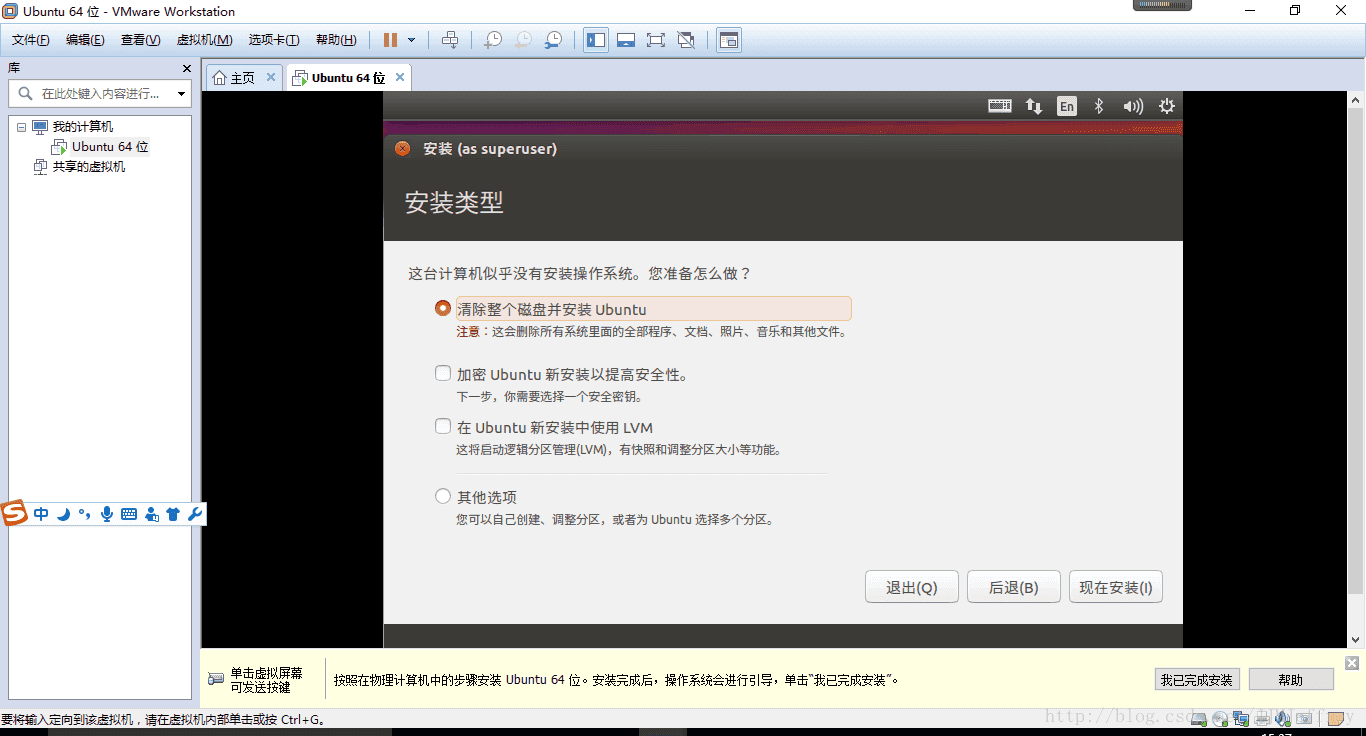Image resolution: width=1366 pixels, height=736 pixels.
Task: Collapse the 我的计算机 tree node
Action: [x=22, y=127]
